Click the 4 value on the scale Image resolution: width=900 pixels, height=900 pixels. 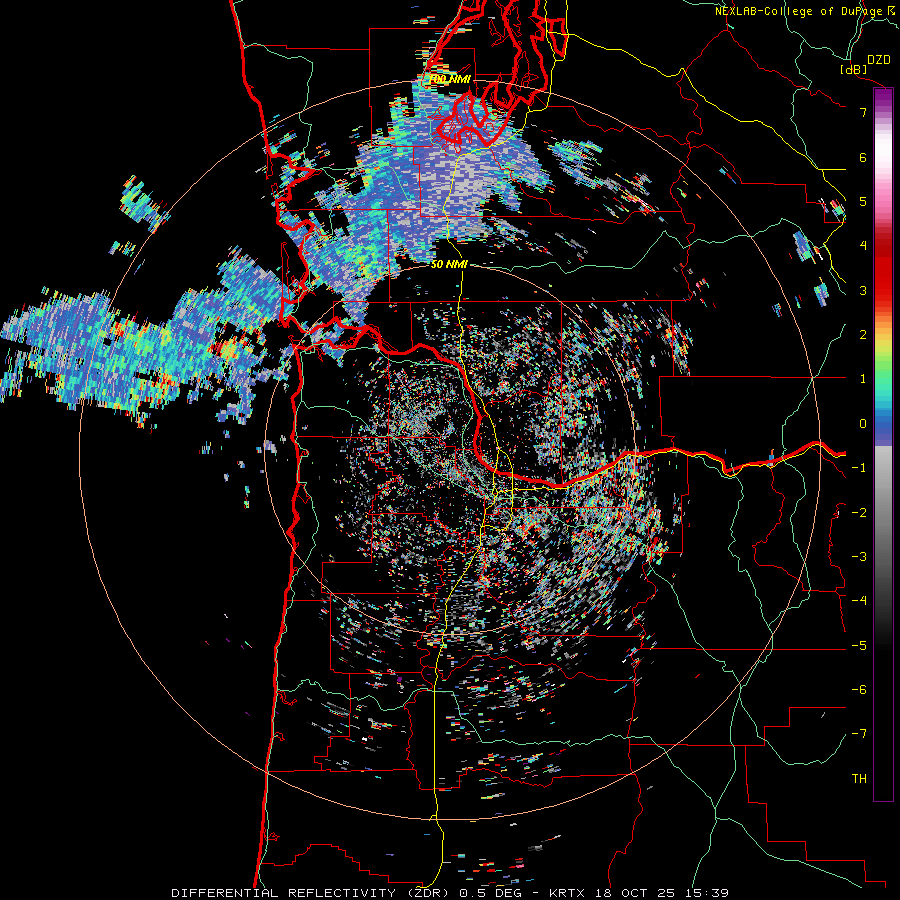click(x=863, y=246)
